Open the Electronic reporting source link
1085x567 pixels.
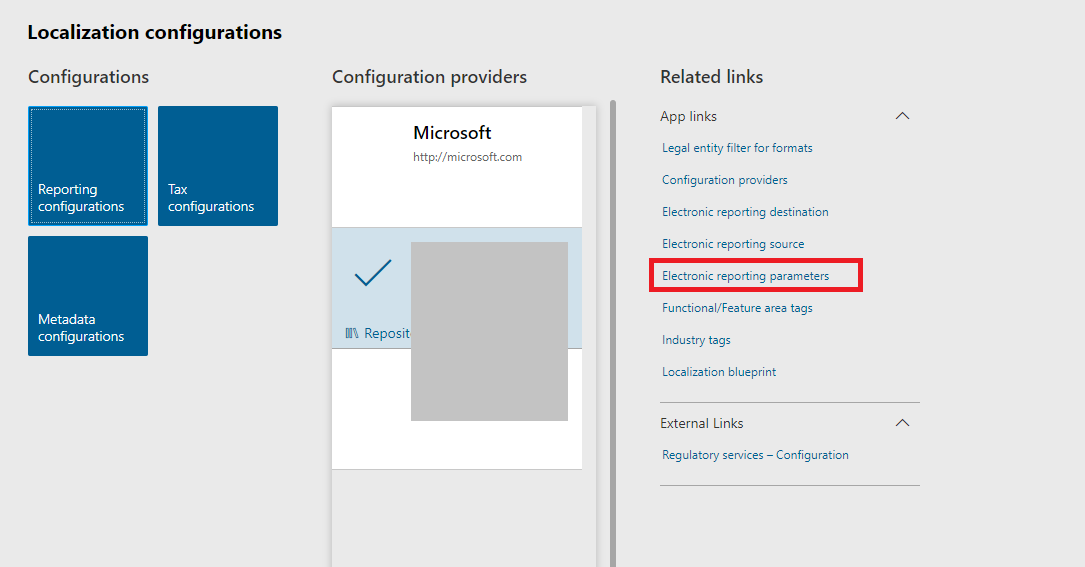click(x=733, y=244)
